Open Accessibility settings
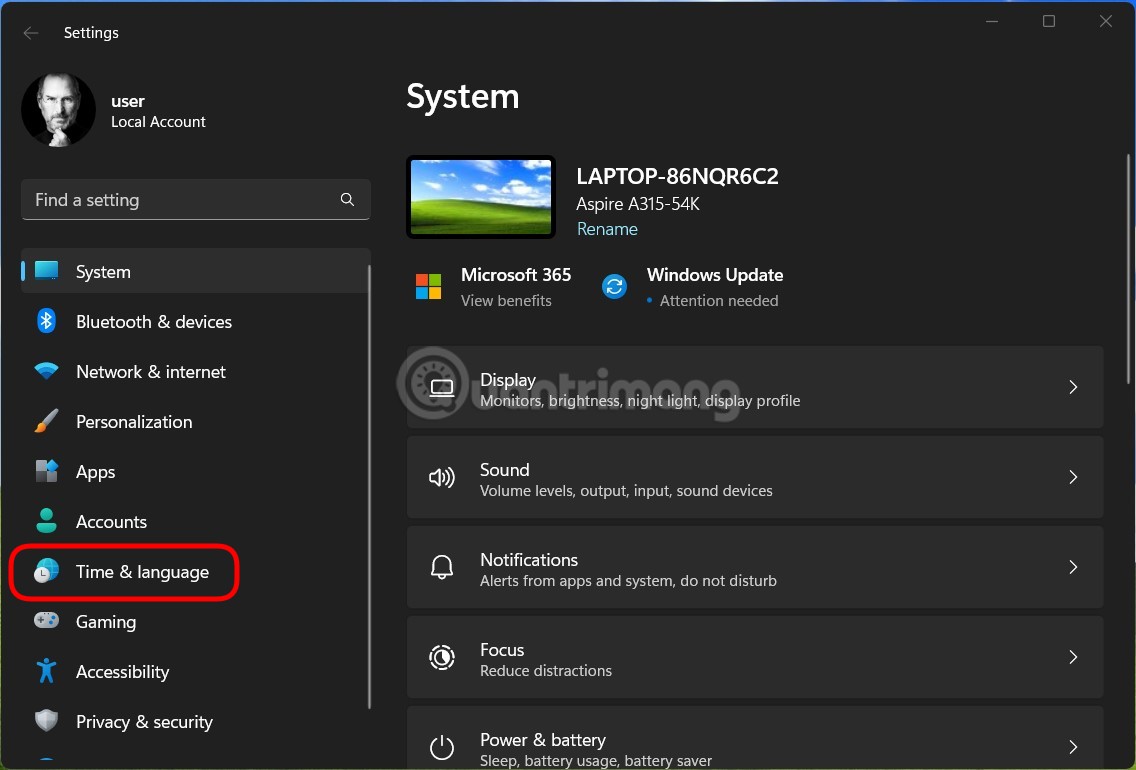This screenshot has height=770, width=1136. click(196, 671)
